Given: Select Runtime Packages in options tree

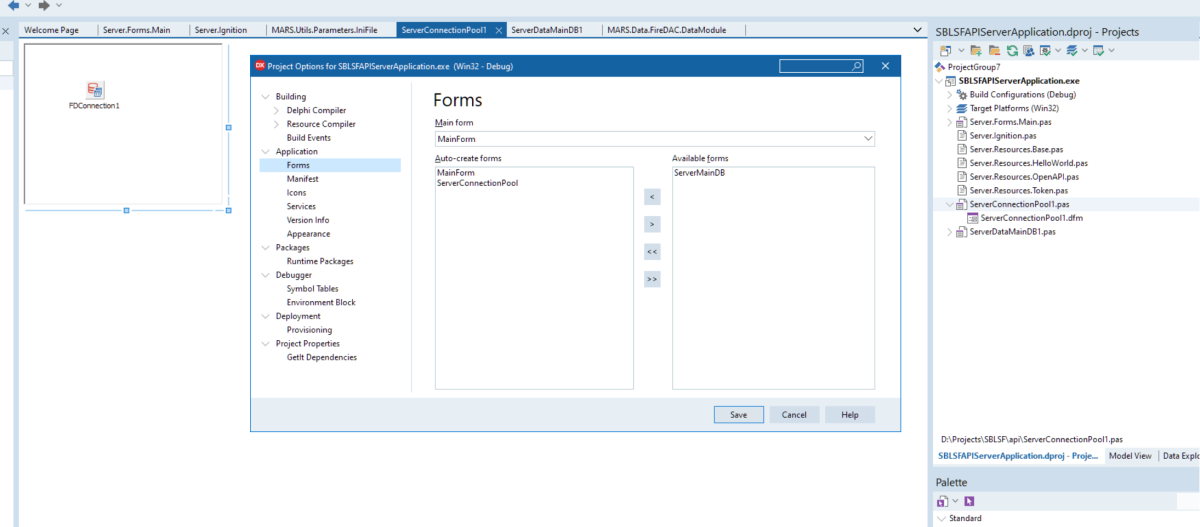Looking at the screenshot, I should pos(320,261).
